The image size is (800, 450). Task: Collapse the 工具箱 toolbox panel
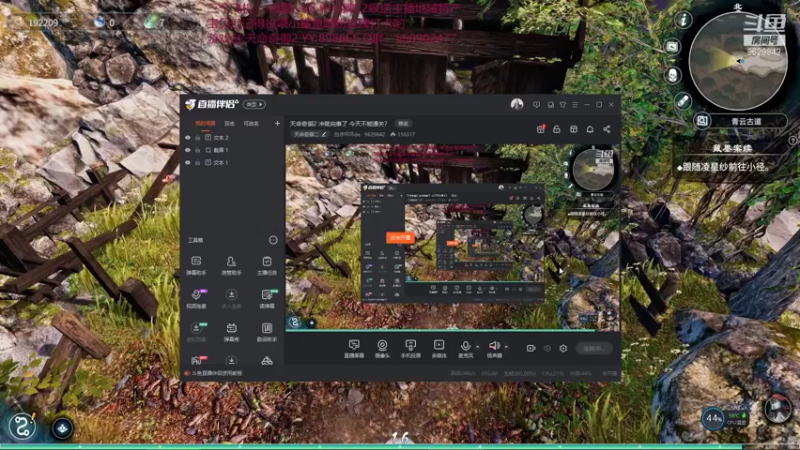tap(273, 240)
